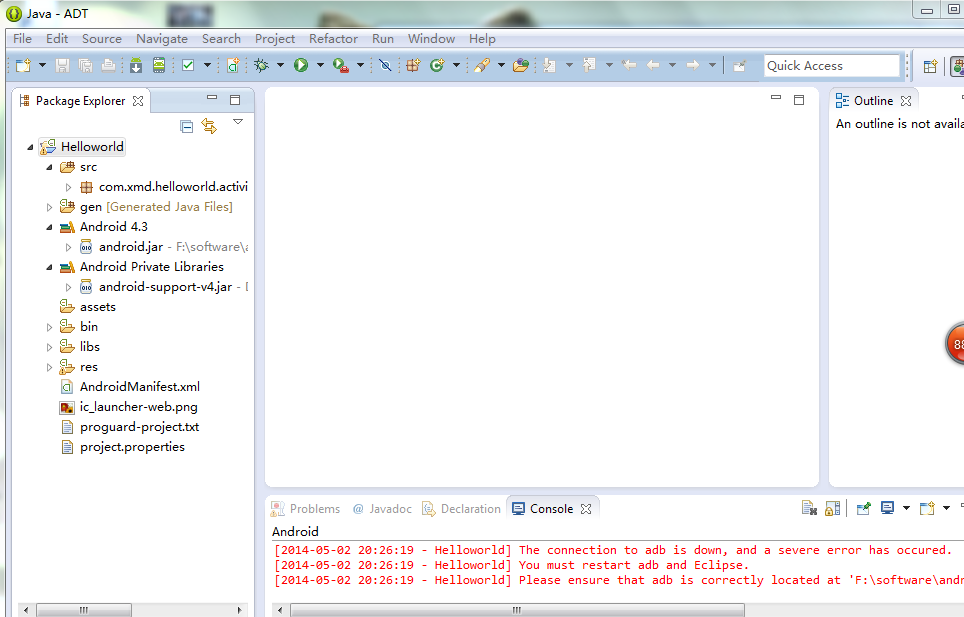Click the Run External Tools icon
Viewport: 964px width, 617px height.
coord(341,65)
